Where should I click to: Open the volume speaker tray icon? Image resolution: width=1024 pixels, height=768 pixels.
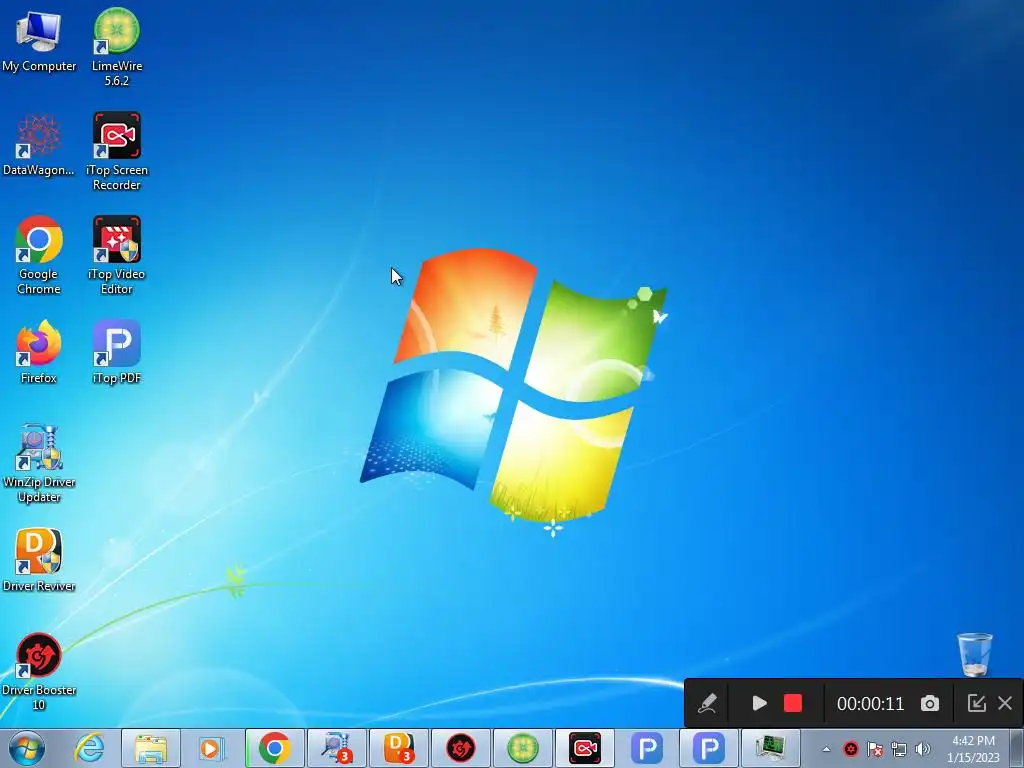923,749
